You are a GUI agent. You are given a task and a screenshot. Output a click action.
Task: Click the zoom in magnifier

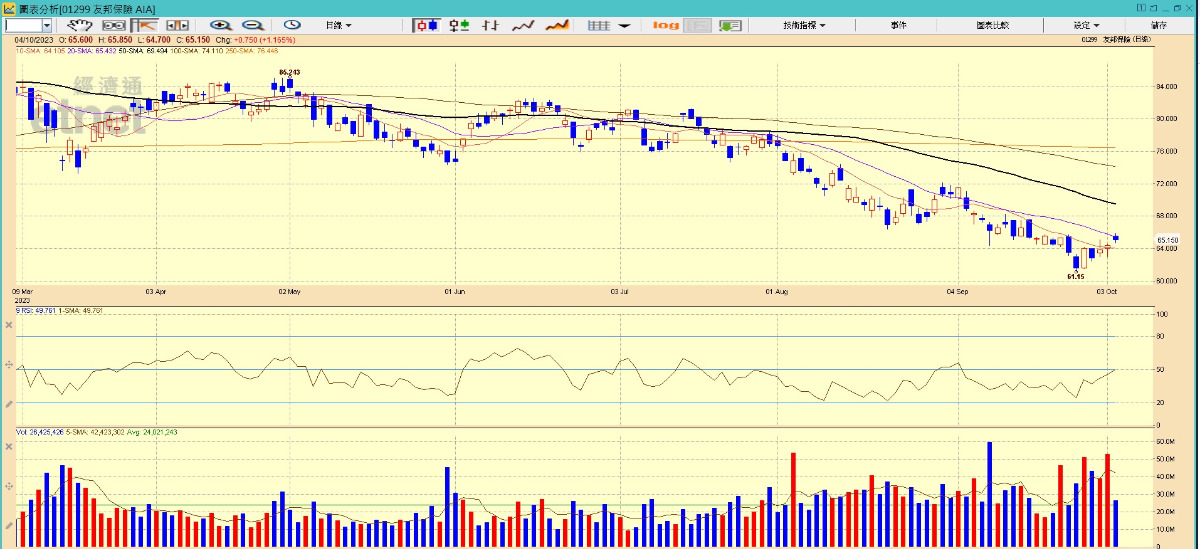pyautogui.click(x=220, y=25)
